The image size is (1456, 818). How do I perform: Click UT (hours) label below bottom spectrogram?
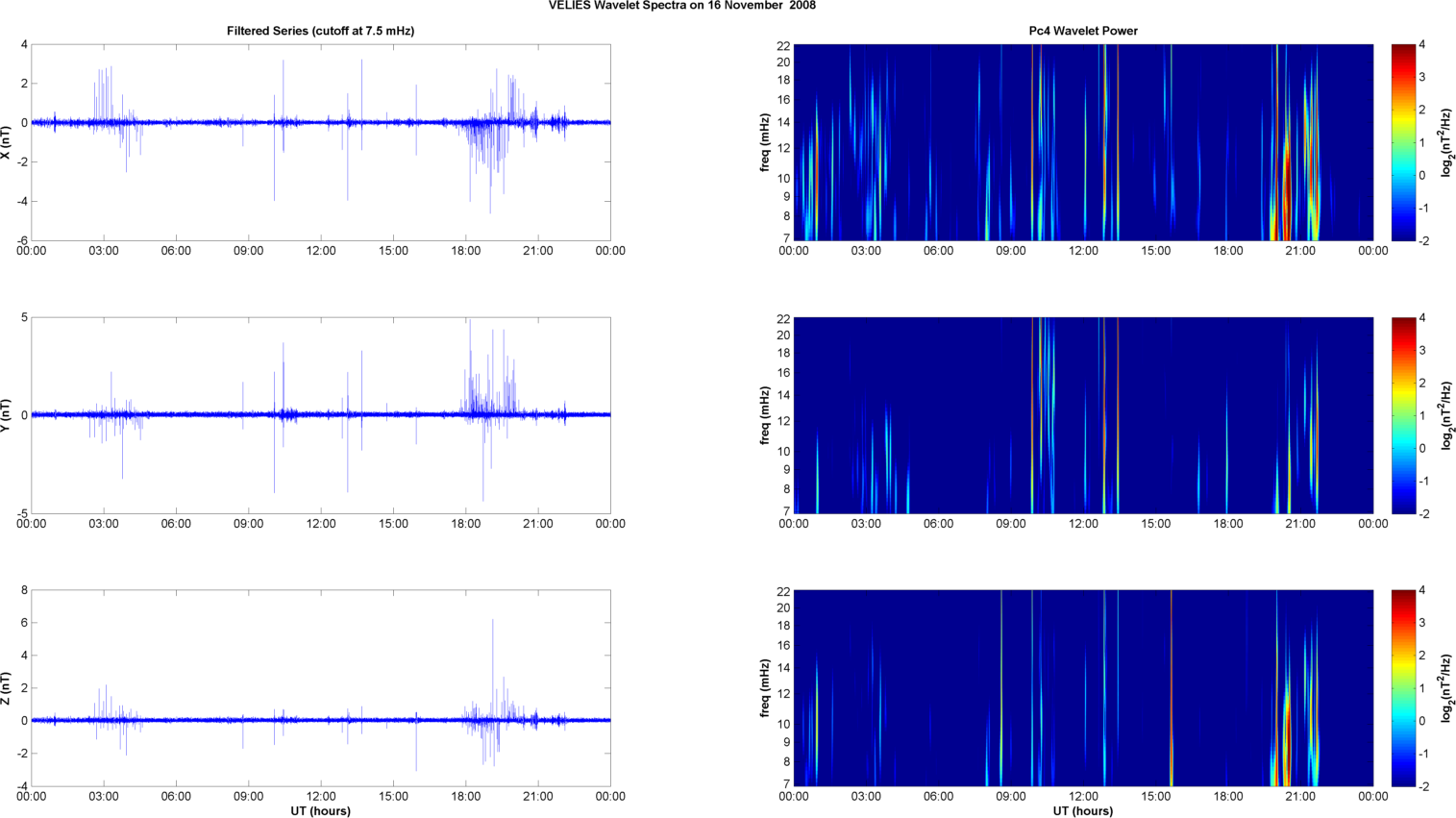click(x=1083, y=811)
